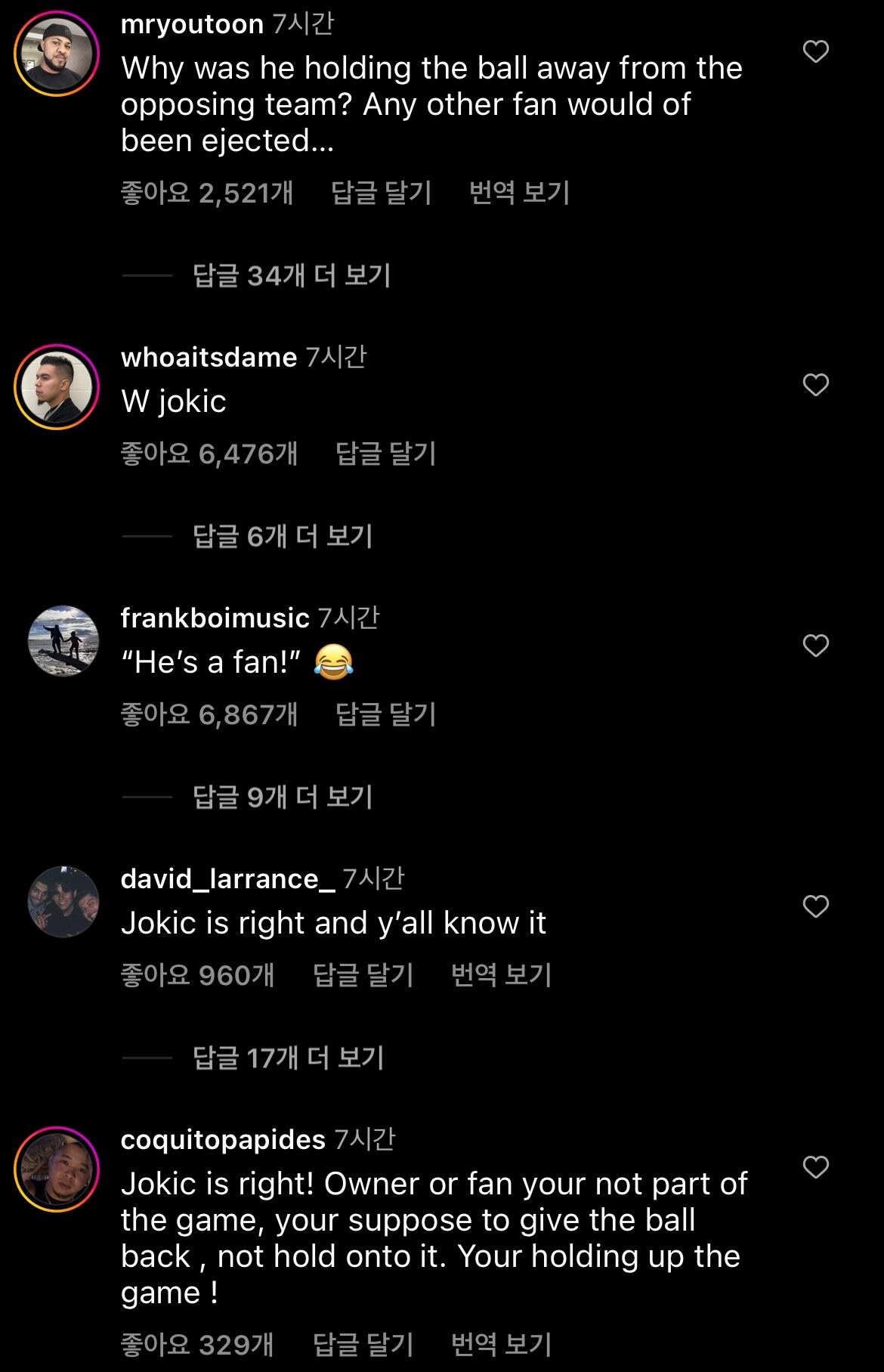Like coquitopapides's comment using the heart
The height and width of the screenshot is (1372, 884).
click(815, 1167)
